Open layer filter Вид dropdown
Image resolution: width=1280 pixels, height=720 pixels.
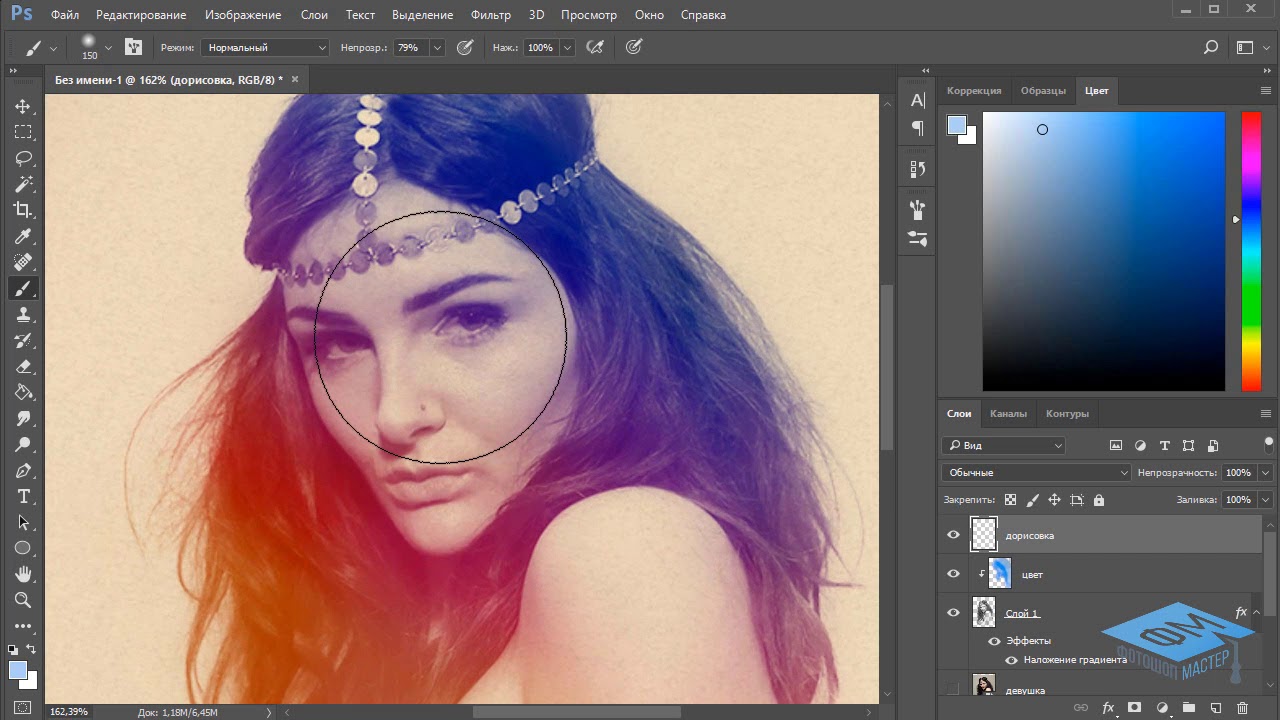point(1003,446)
